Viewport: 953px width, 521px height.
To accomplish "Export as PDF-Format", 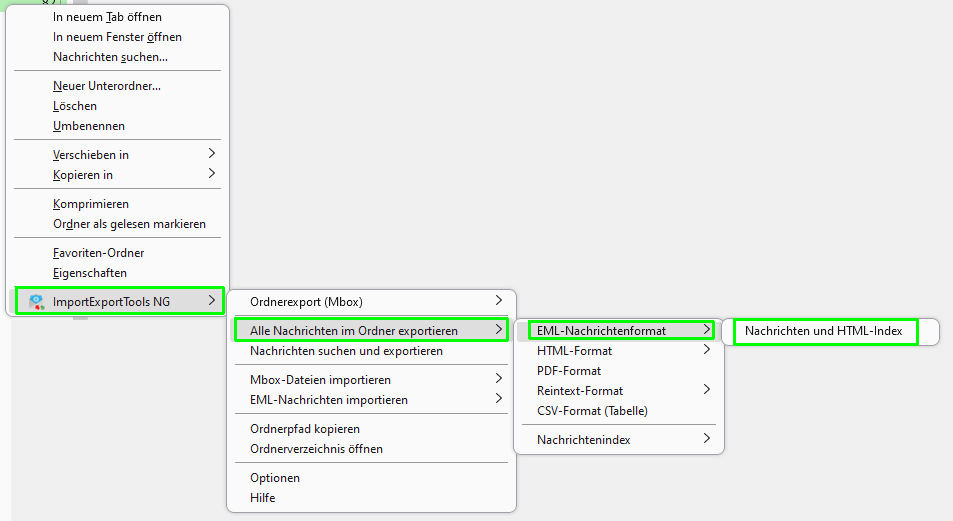I will click(x=569, y=371).
